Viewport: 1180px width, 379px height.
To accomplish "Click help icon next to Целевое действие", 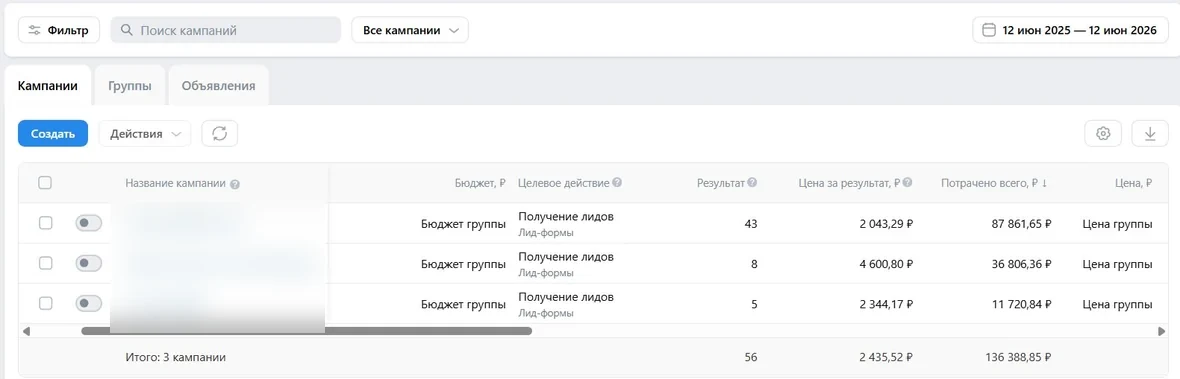I will pyautogui.click(x=617, y=183).
